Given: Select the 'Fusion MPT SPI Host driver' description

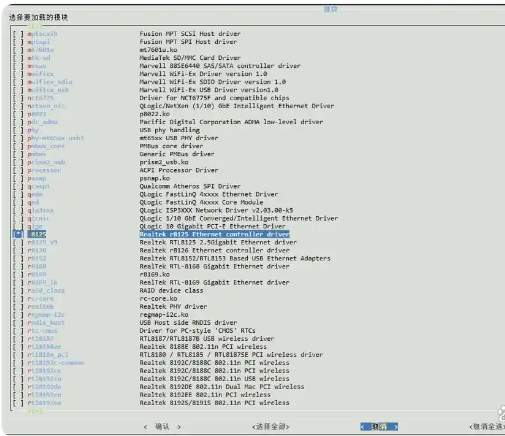Looking at the screenshot, I should pyautogui.click(x=188, y=42).
